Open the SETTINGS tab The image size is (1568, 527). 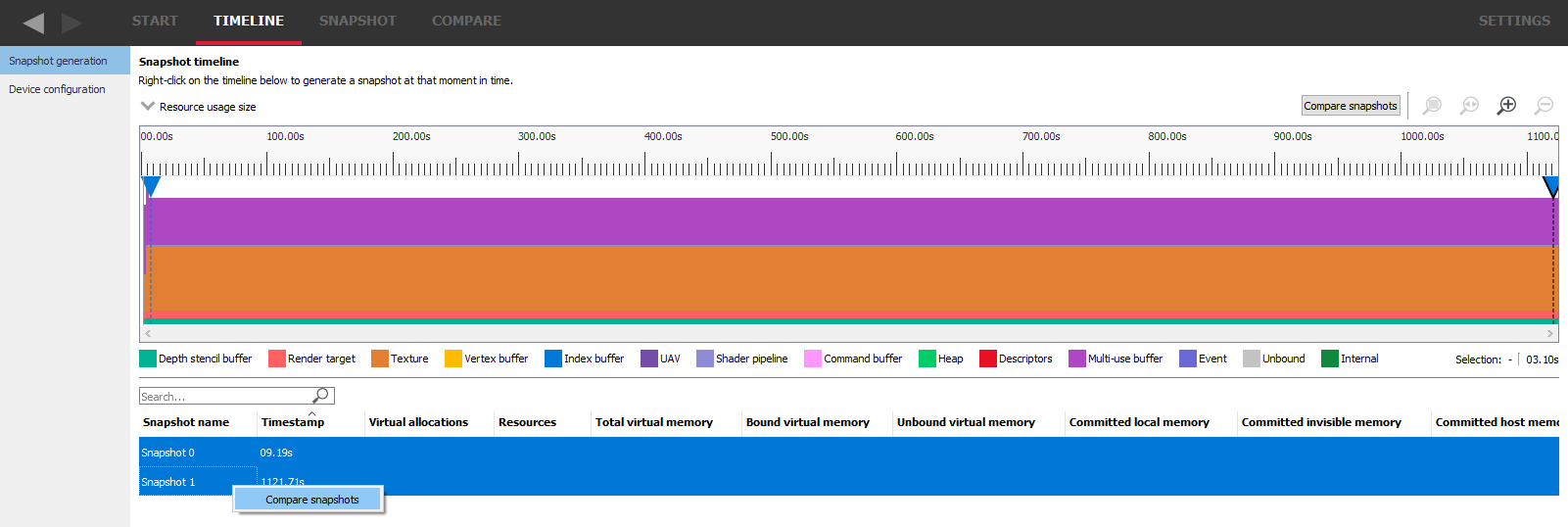[1514, 21]
